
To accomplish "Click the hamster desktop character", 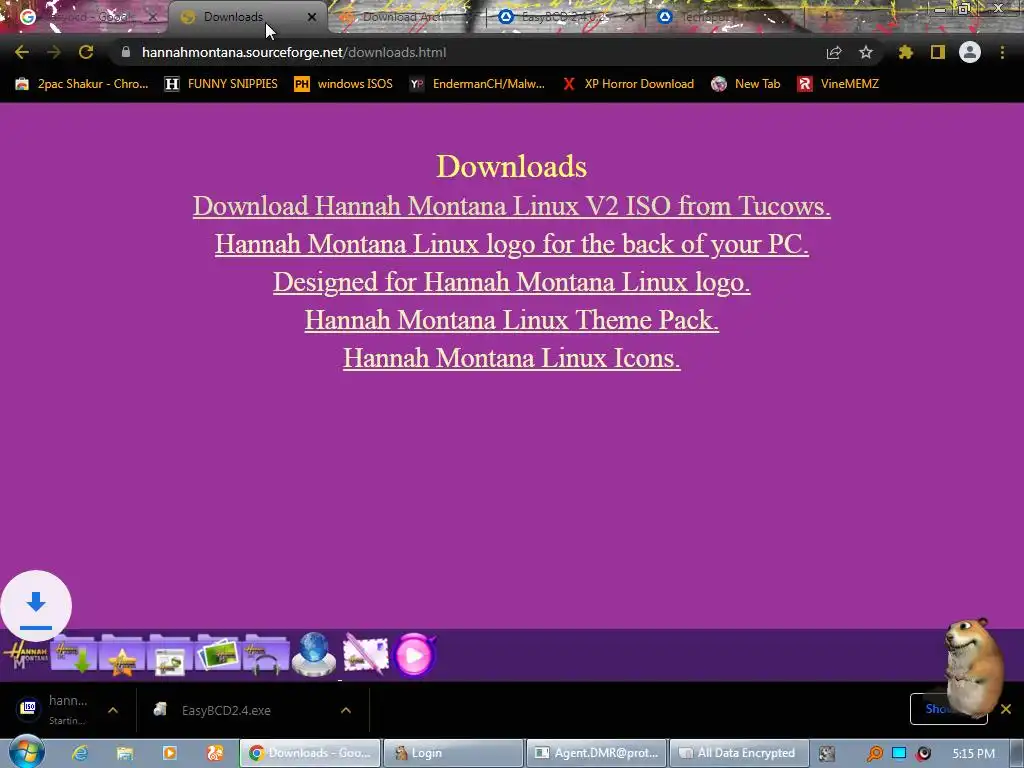I will point(974,668).
